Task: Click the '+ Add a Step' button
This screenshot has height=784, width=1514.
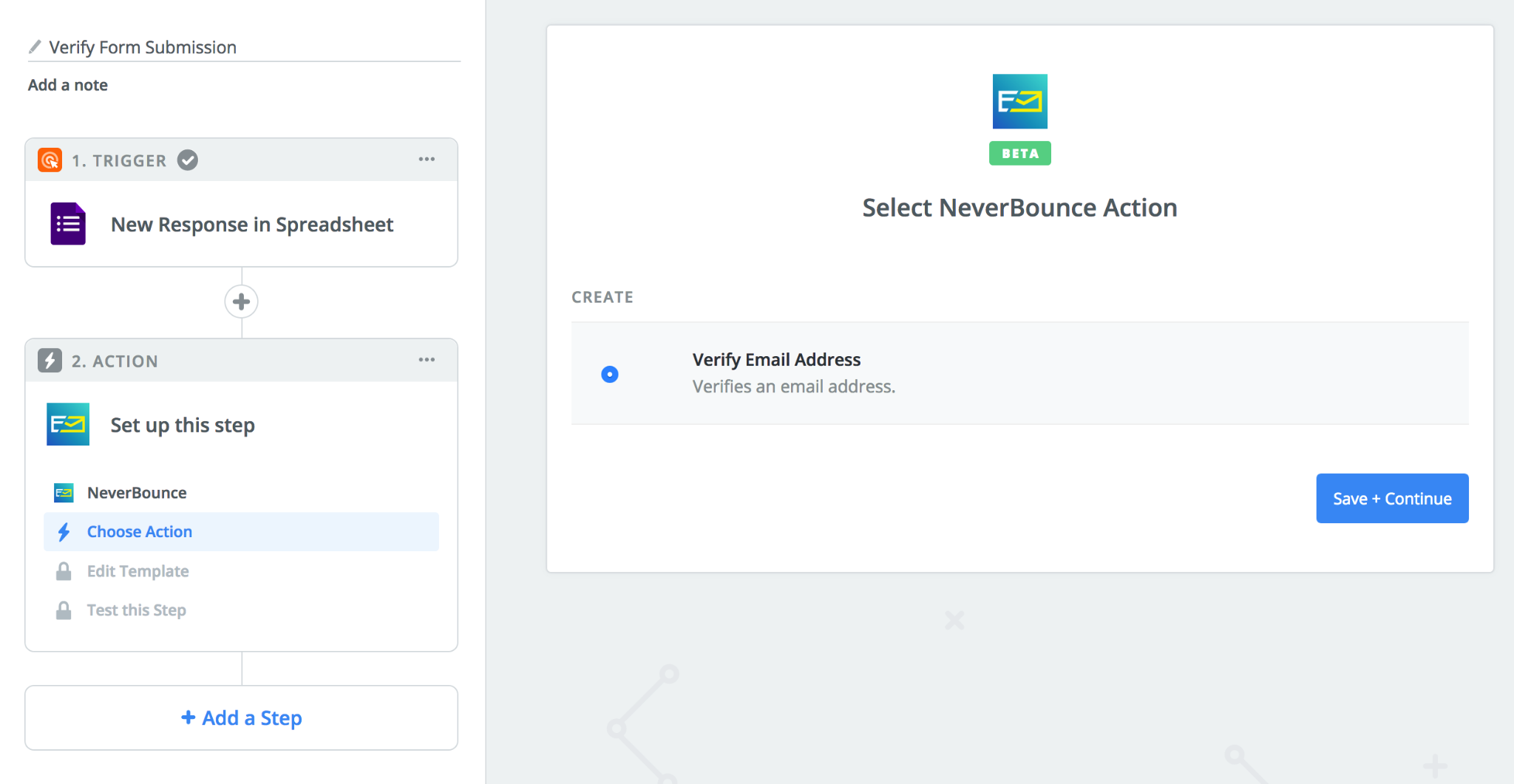Action: coord(241,718)
